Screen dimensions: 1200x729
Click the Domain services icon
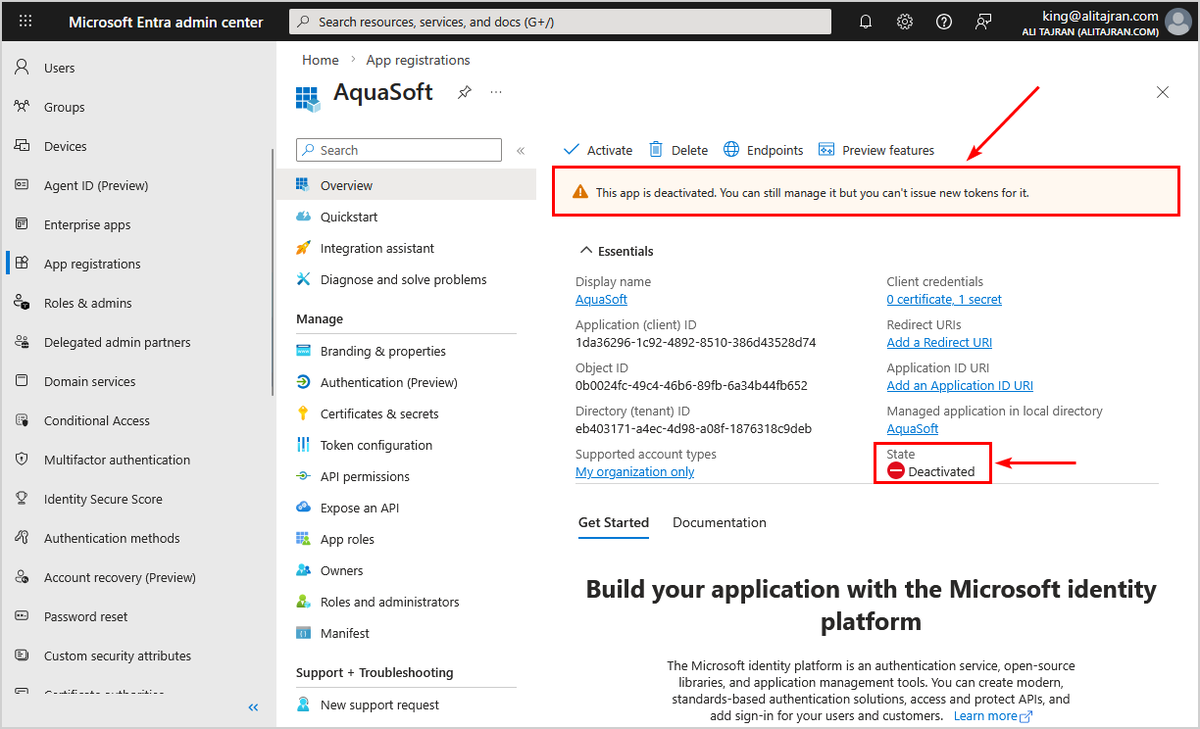(22, 381)
